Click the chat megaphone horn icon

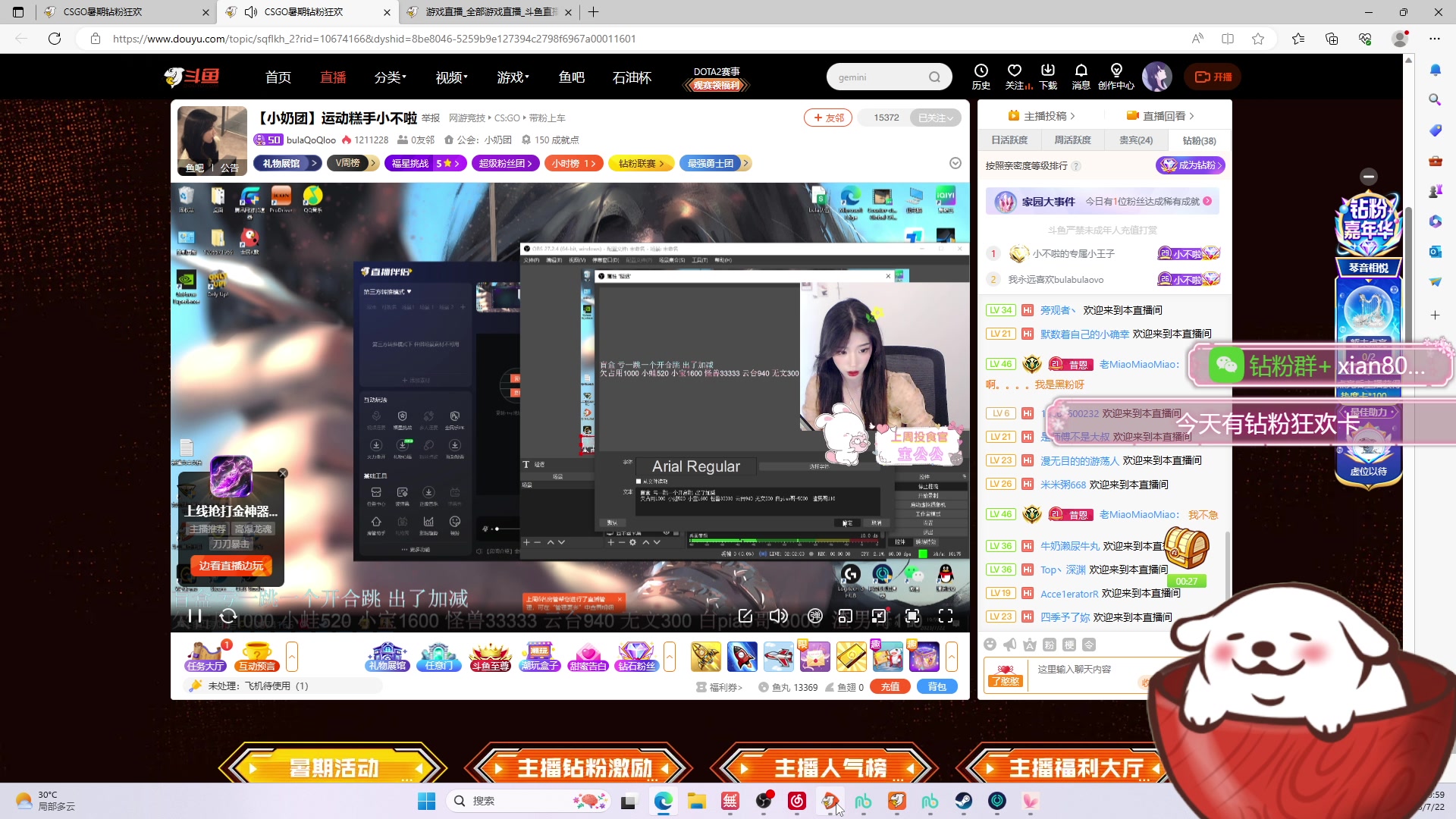click(x=1009, y=645)
